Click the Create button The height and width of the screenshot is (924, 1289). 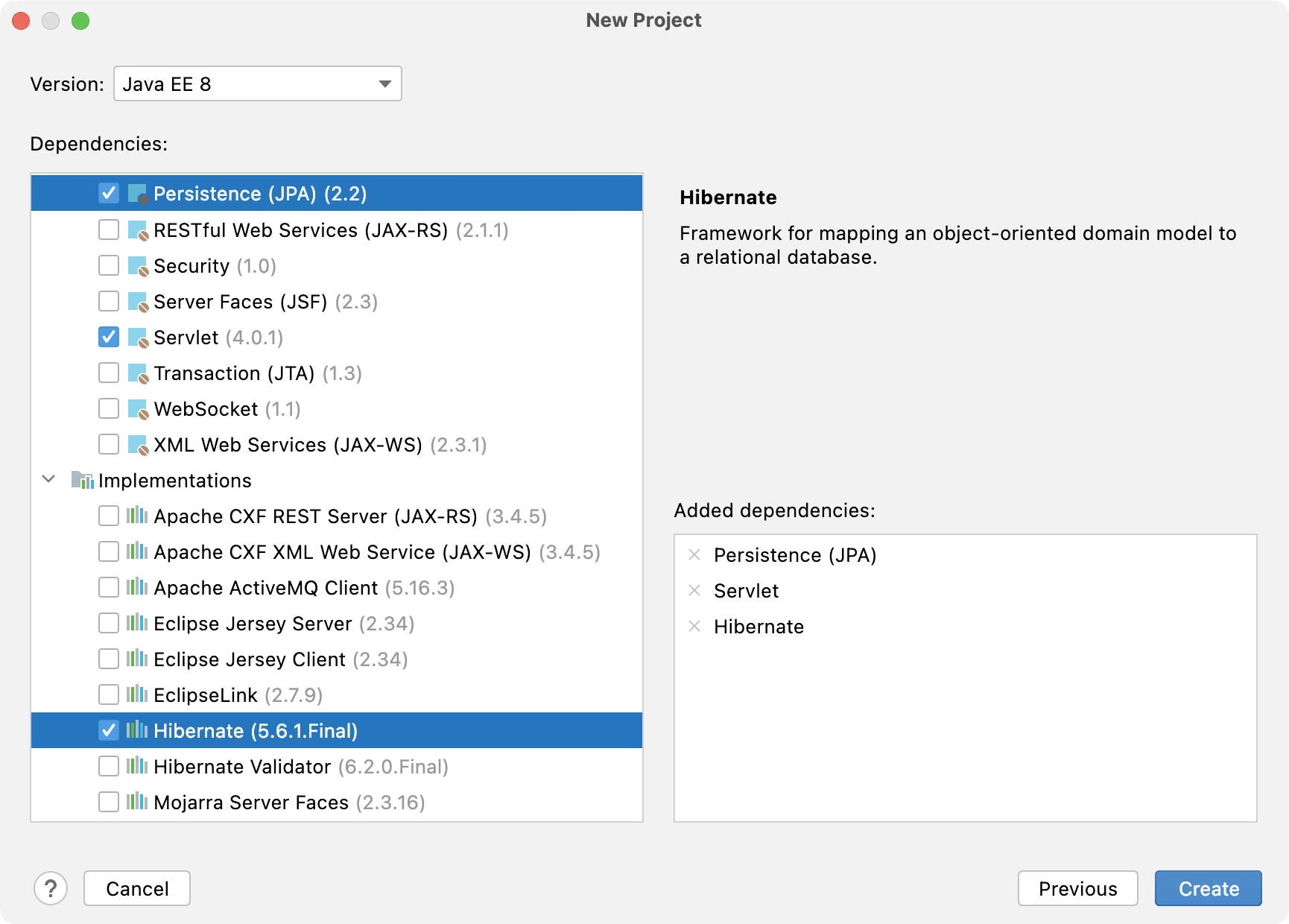[1209, 888]
